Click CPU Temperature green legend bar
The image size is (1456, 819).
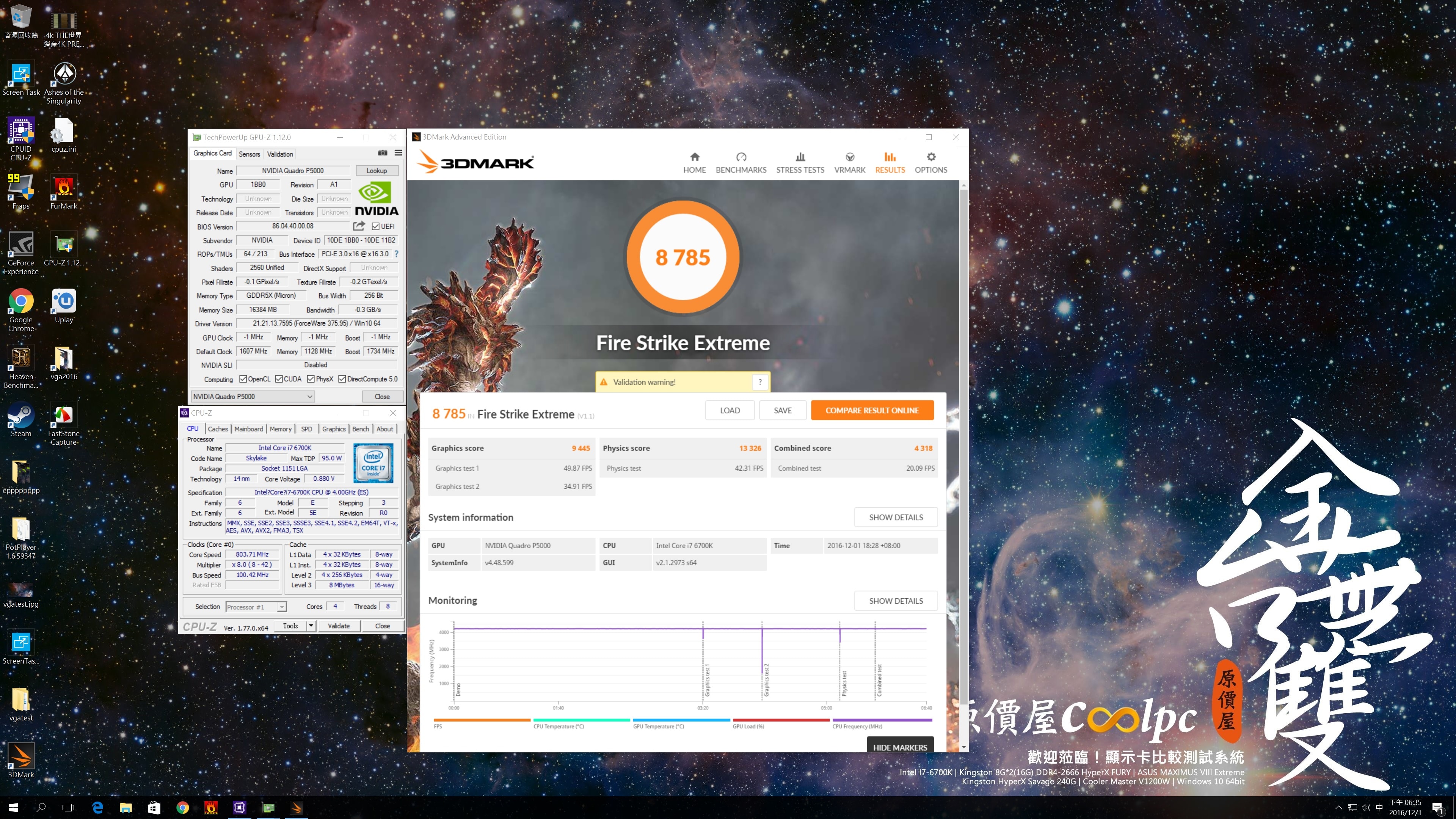581,720
